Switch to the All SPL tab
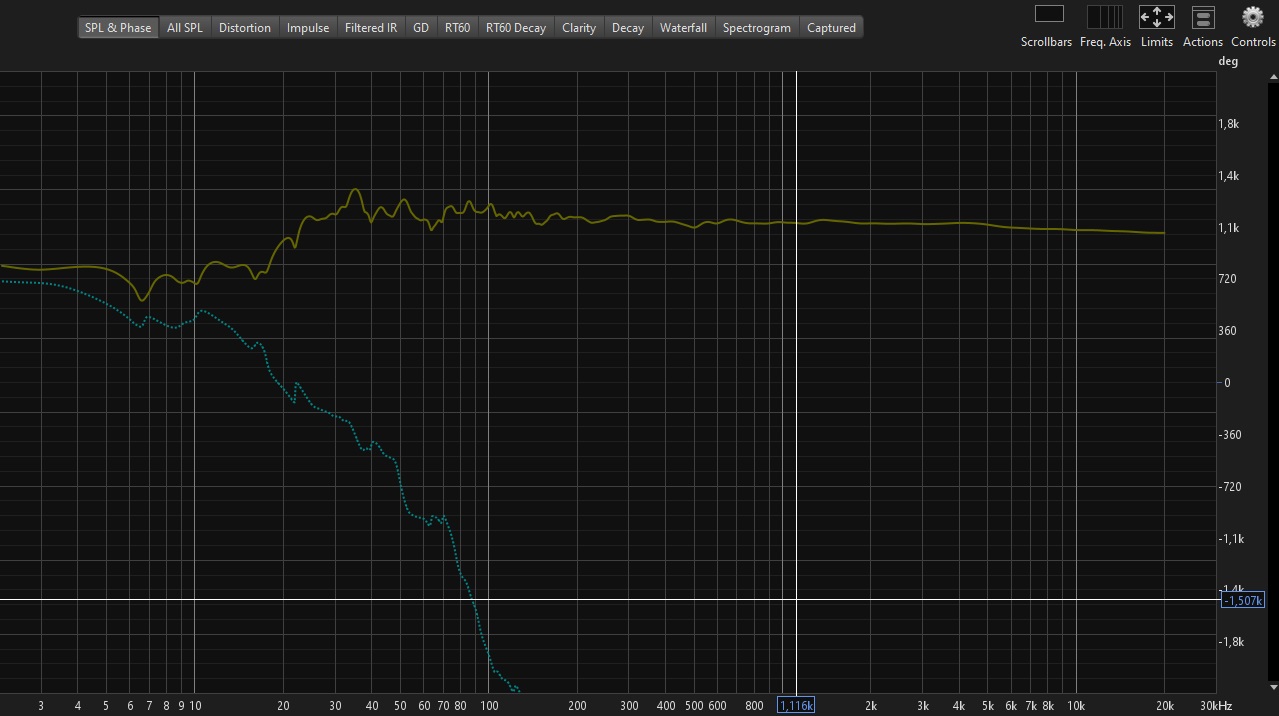Screen dimensions: 1279x716 pos(185,28)
